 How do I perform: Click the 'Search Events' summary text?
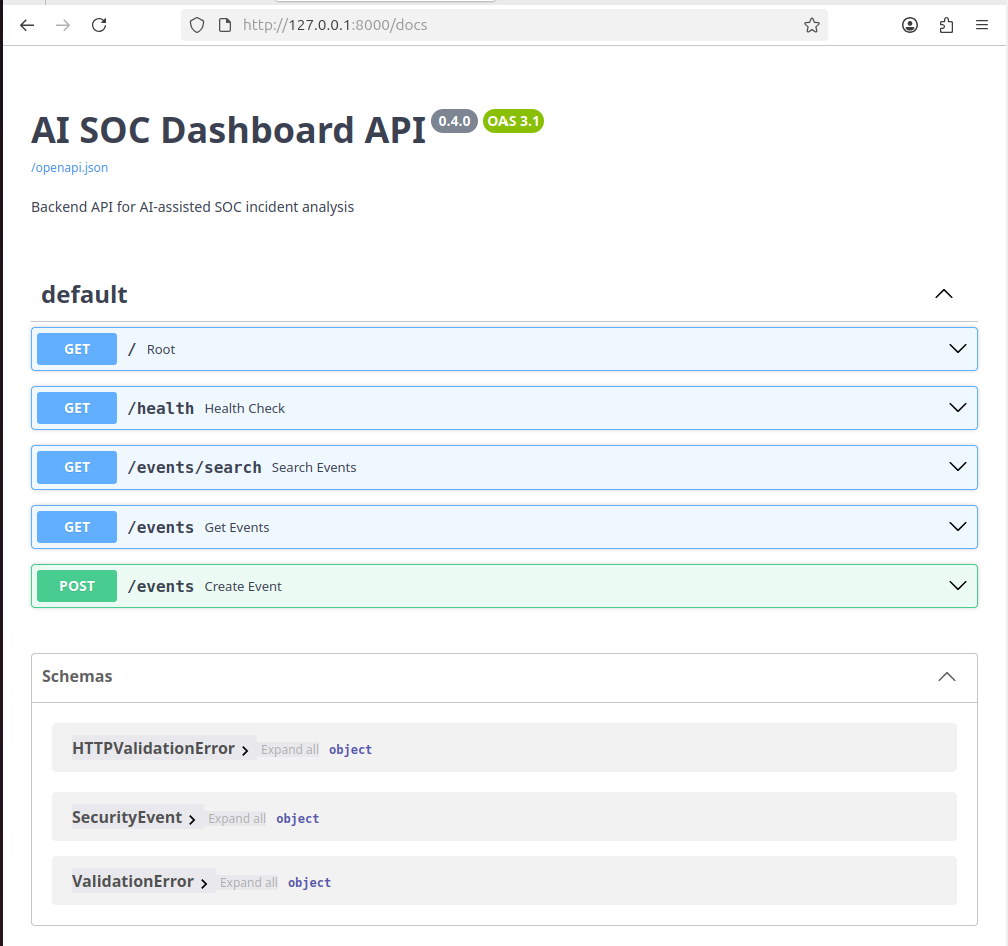314,468
